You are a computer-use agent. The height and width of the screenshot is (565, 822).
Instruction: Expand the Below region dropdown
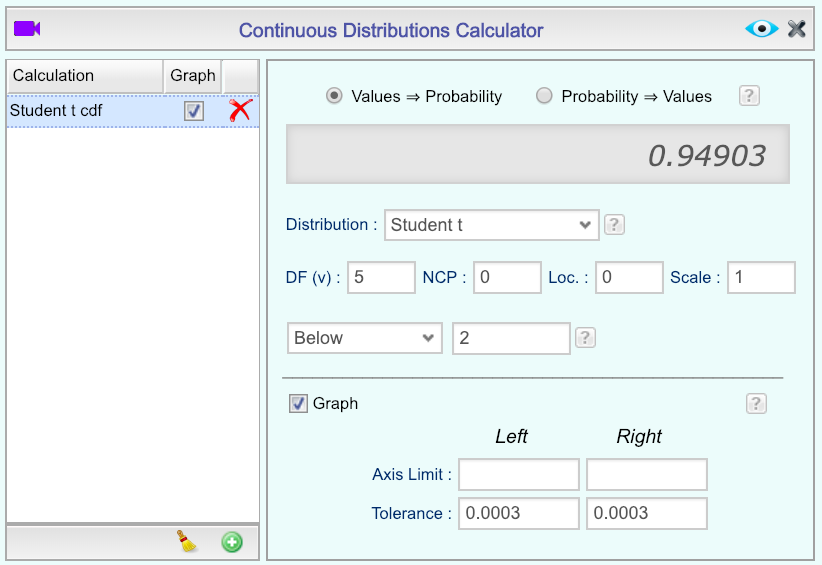365,338
